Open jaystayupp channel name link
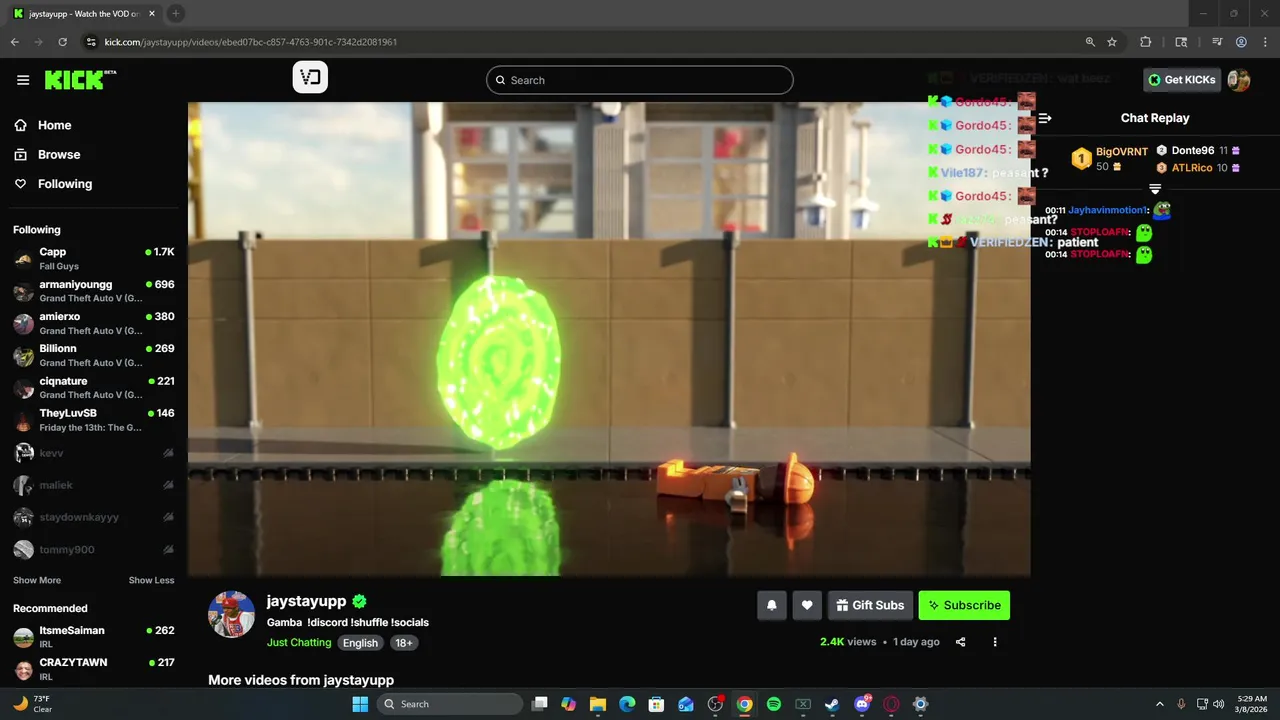This screenshot has width=1280, height=720. (x=306, y=601)
